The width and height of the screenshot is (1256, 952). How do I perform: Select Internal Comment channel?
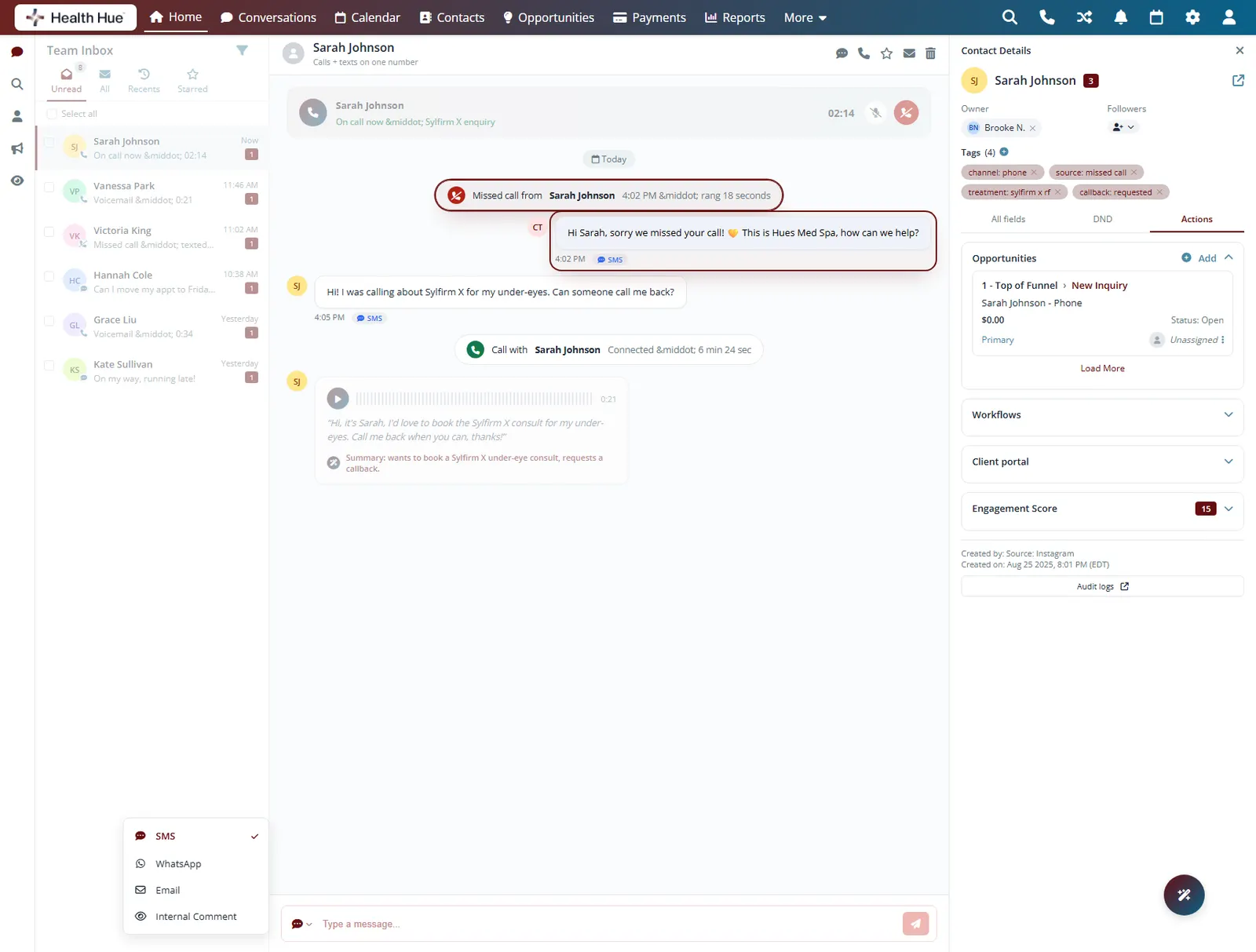pyautogui.click(x=196, y=916)
